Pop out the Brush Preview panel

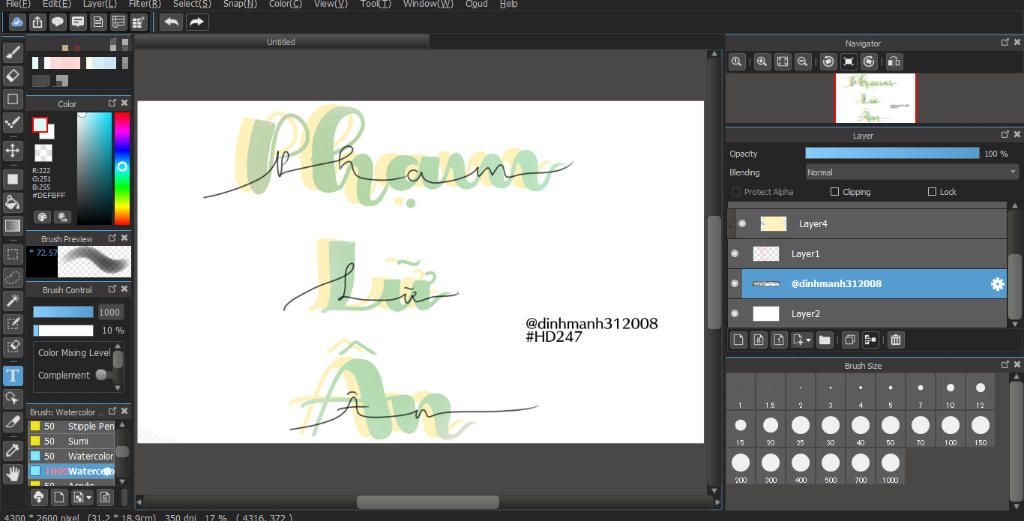pyautogui.click(x=112, y=238)
